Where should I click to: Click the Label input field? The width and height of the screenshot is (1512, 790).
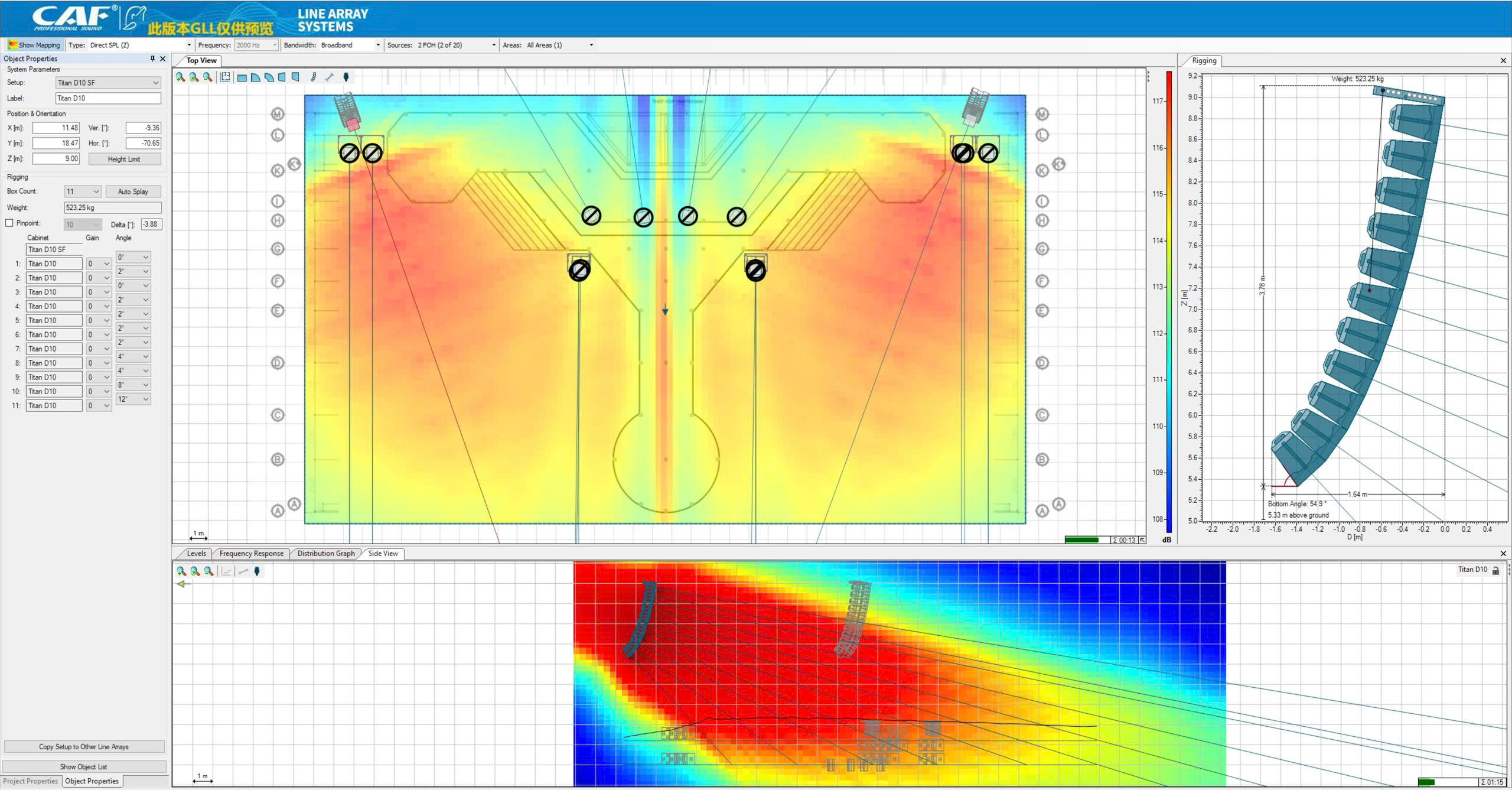pos(108,98)
